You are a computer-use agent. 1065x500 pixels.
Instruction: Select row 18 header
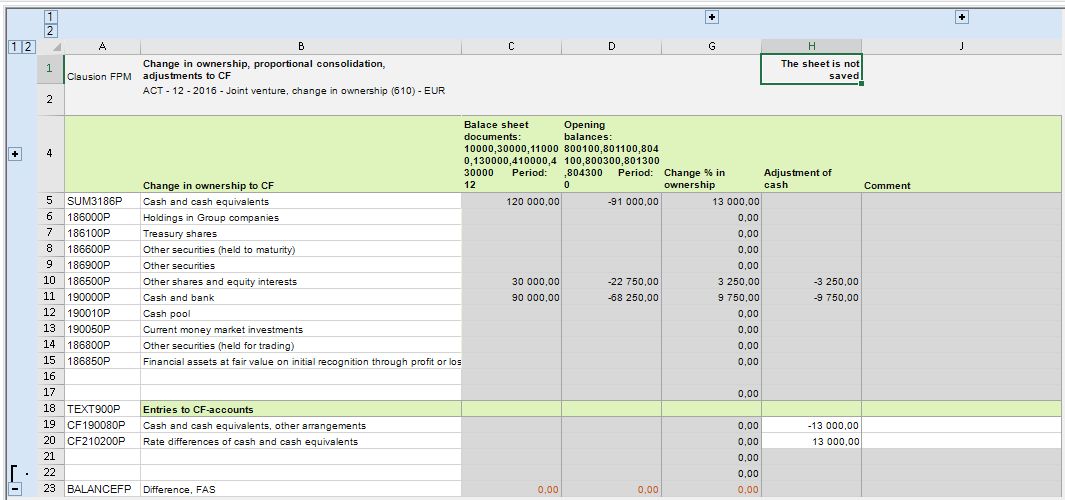50,409
